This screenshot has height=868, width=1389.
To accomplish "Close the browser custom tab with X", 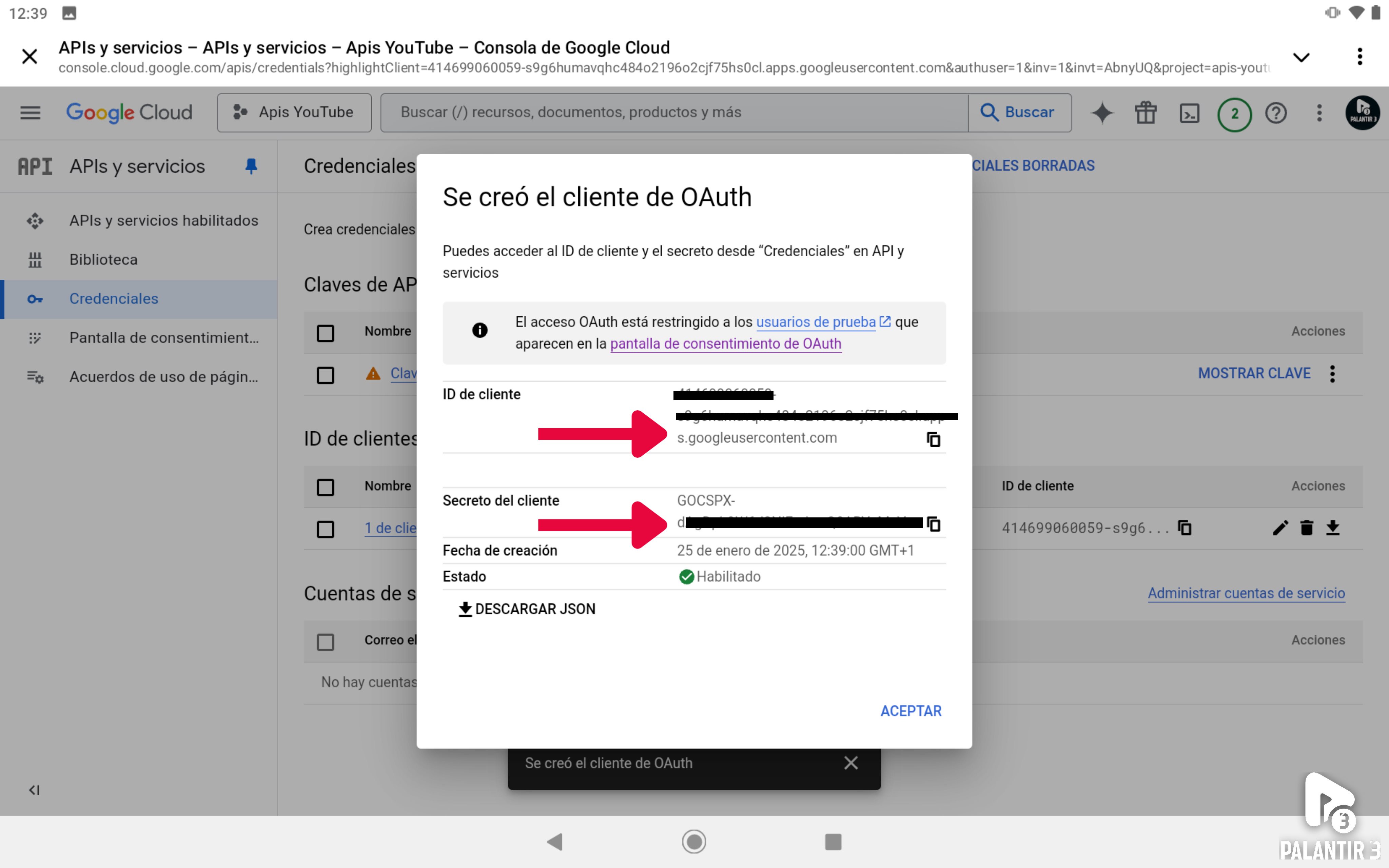I will (x=29, y=56).
